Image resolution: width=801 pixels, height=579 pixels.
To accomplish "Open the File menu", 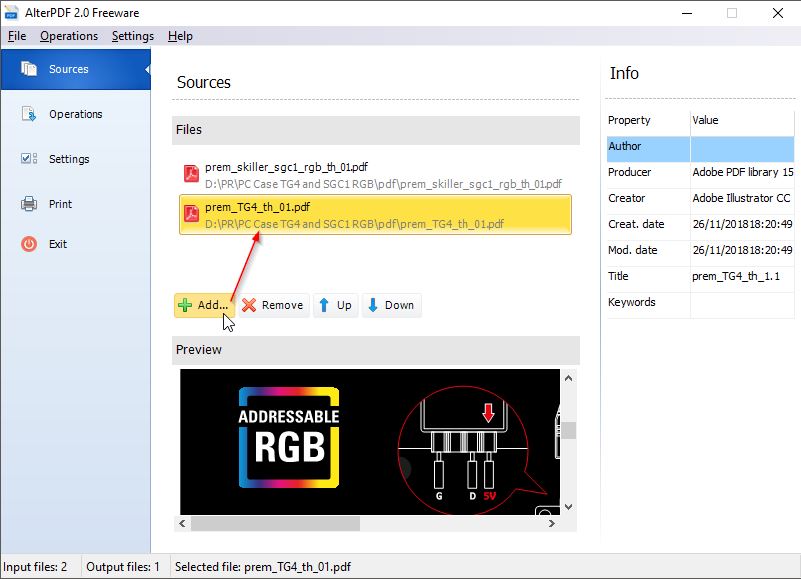I will point(17,36).
